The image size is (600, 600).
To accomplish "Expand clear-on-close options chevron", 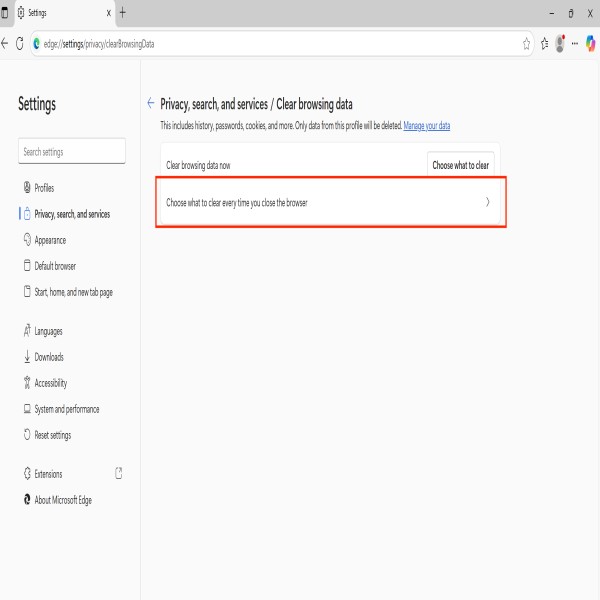I will (487, 202).
